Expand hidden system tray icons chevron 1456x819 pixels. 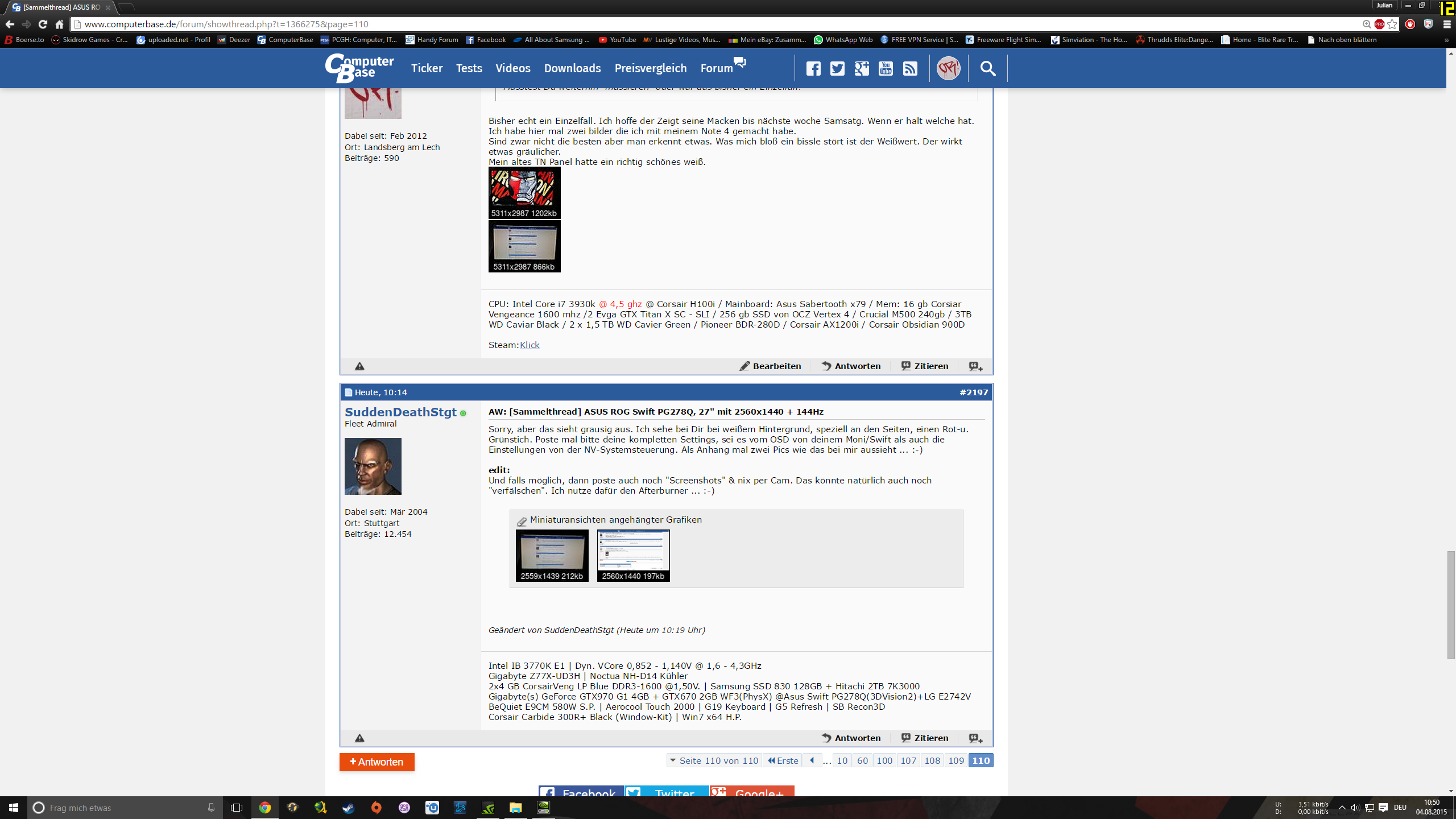point(1342,808)
